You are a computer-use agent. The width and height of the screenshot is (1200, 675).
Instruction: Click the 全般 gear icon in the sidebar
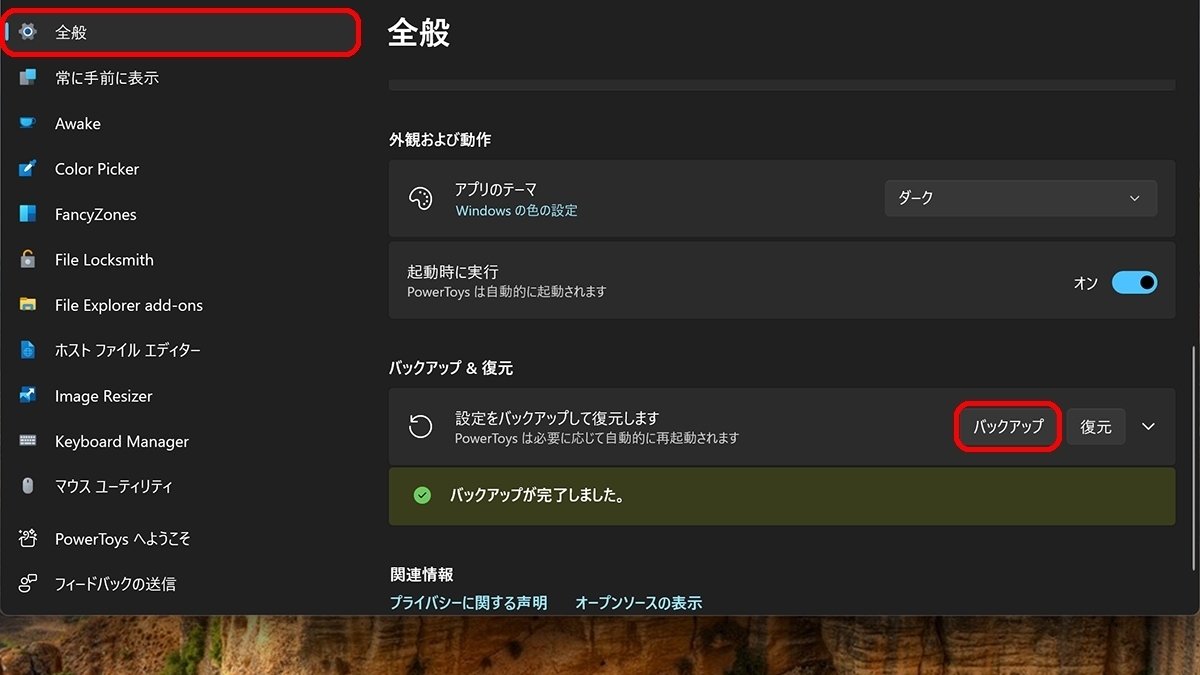point(28,32)
